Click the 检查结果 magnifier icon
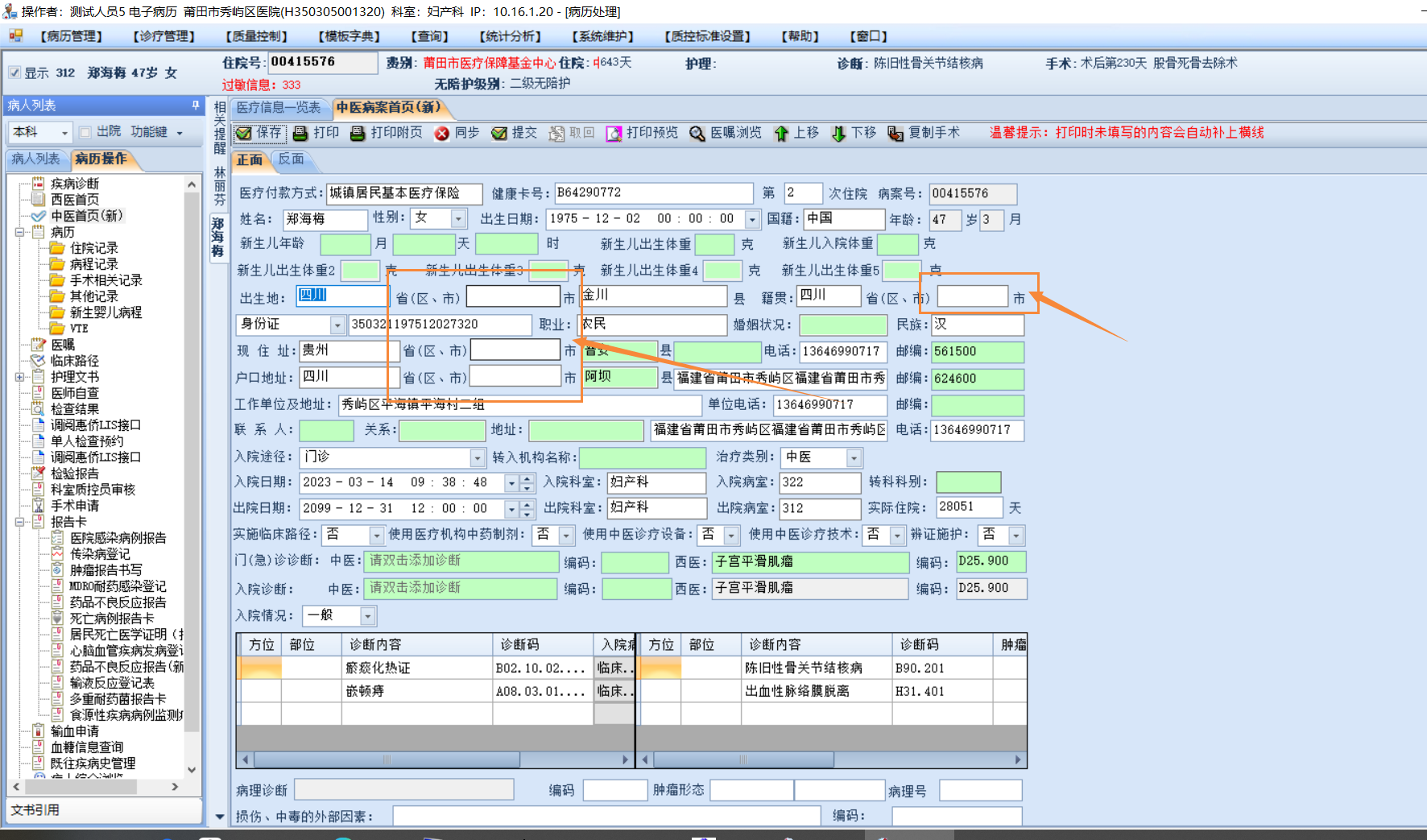The image size is (1427, 840). pos(38,409)
